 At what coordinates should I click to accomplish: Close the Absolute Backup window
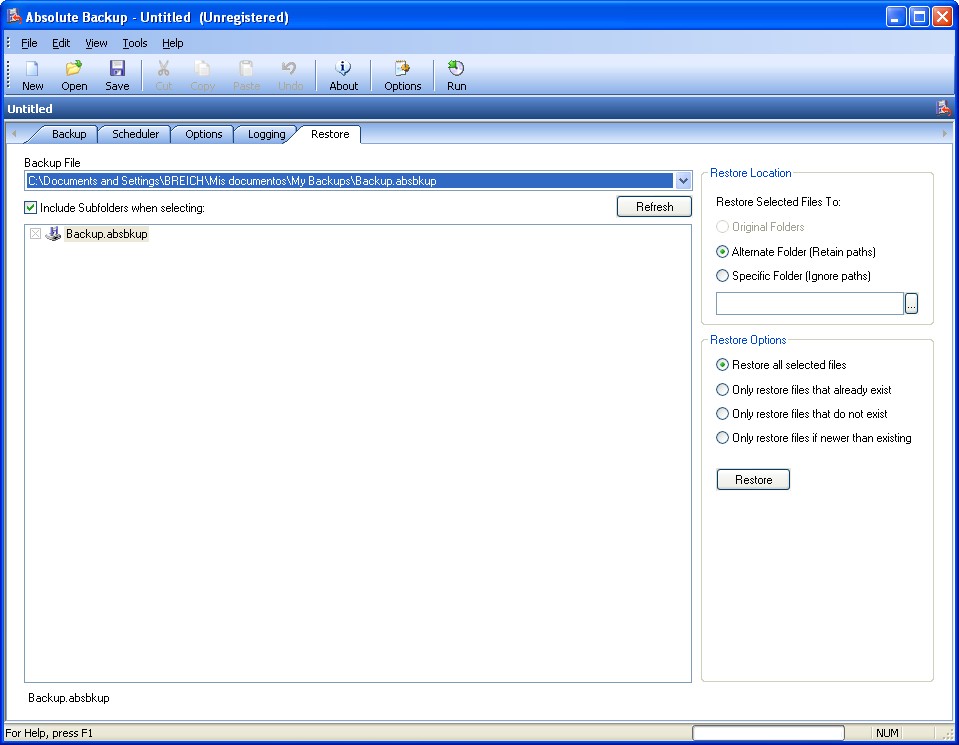coord(942,17)
